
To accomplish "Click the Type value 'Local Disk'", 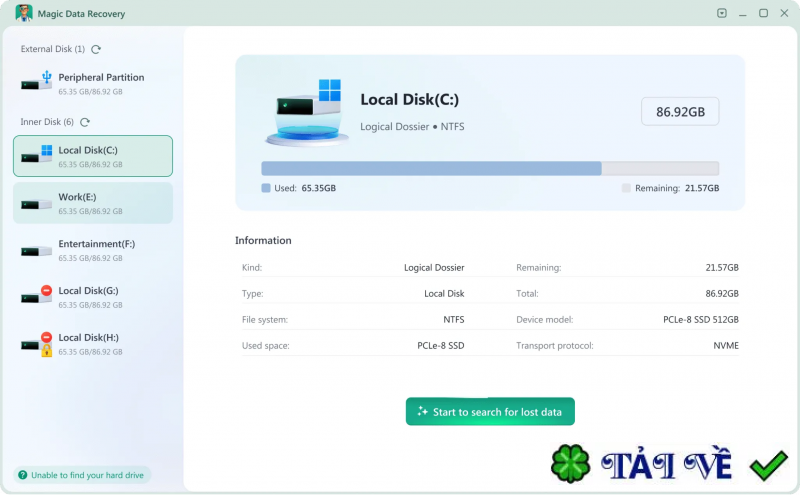I will click(x=444, y=293).
